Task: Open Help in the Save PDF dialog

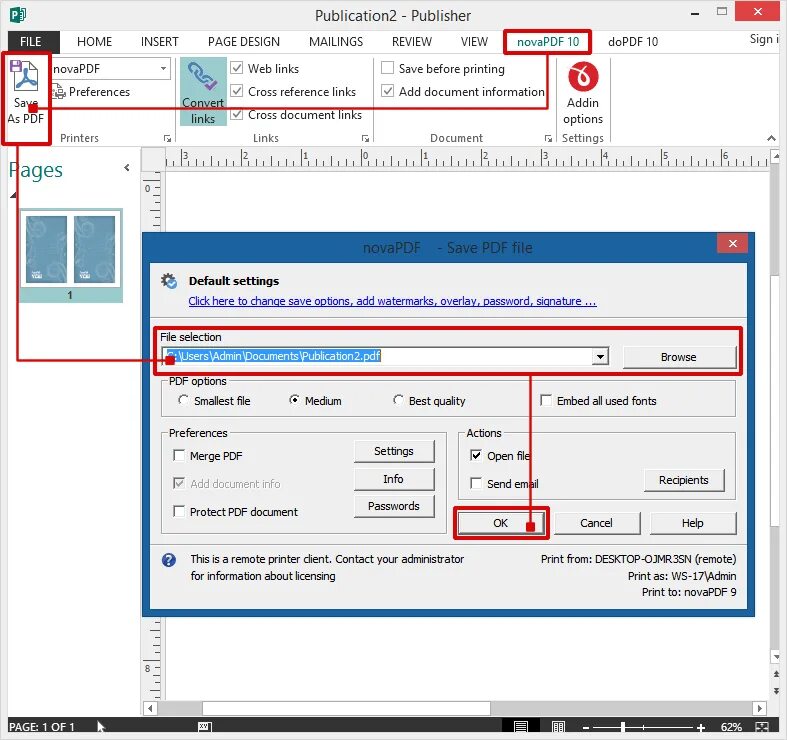Action: [x=693, y=523]
